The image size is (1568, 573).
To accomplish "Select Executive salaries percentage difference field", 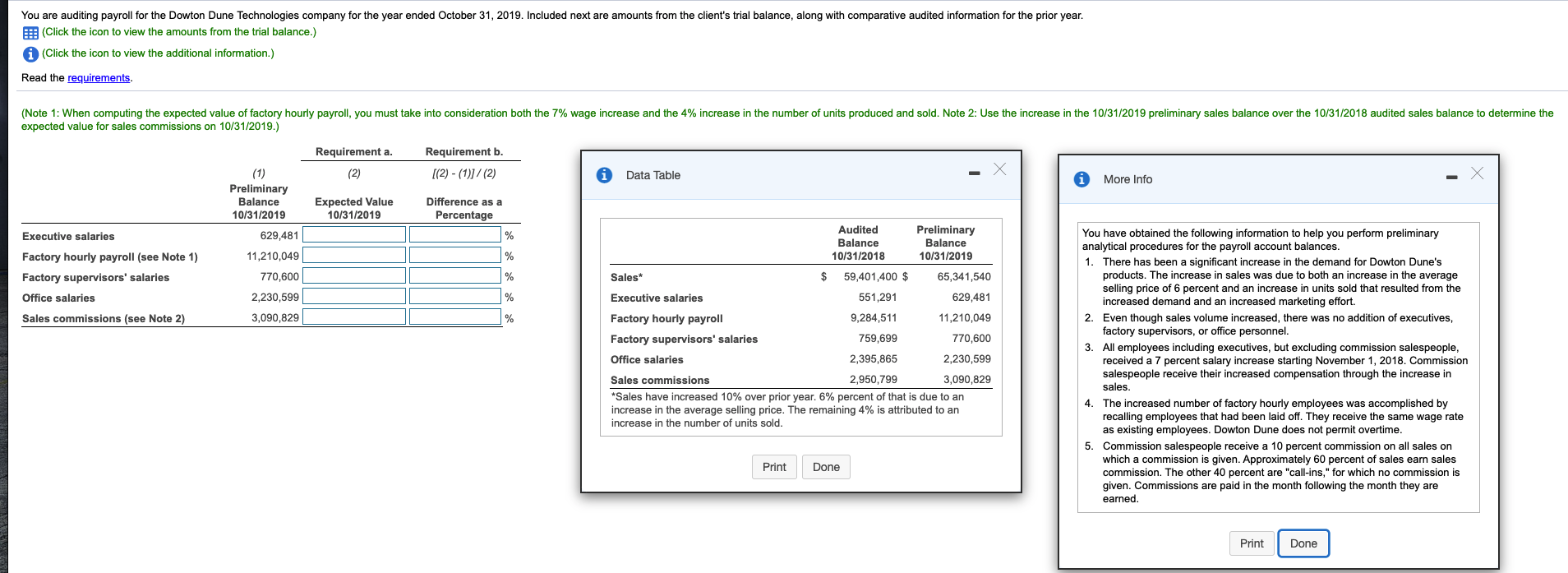I will click(455, 235).
